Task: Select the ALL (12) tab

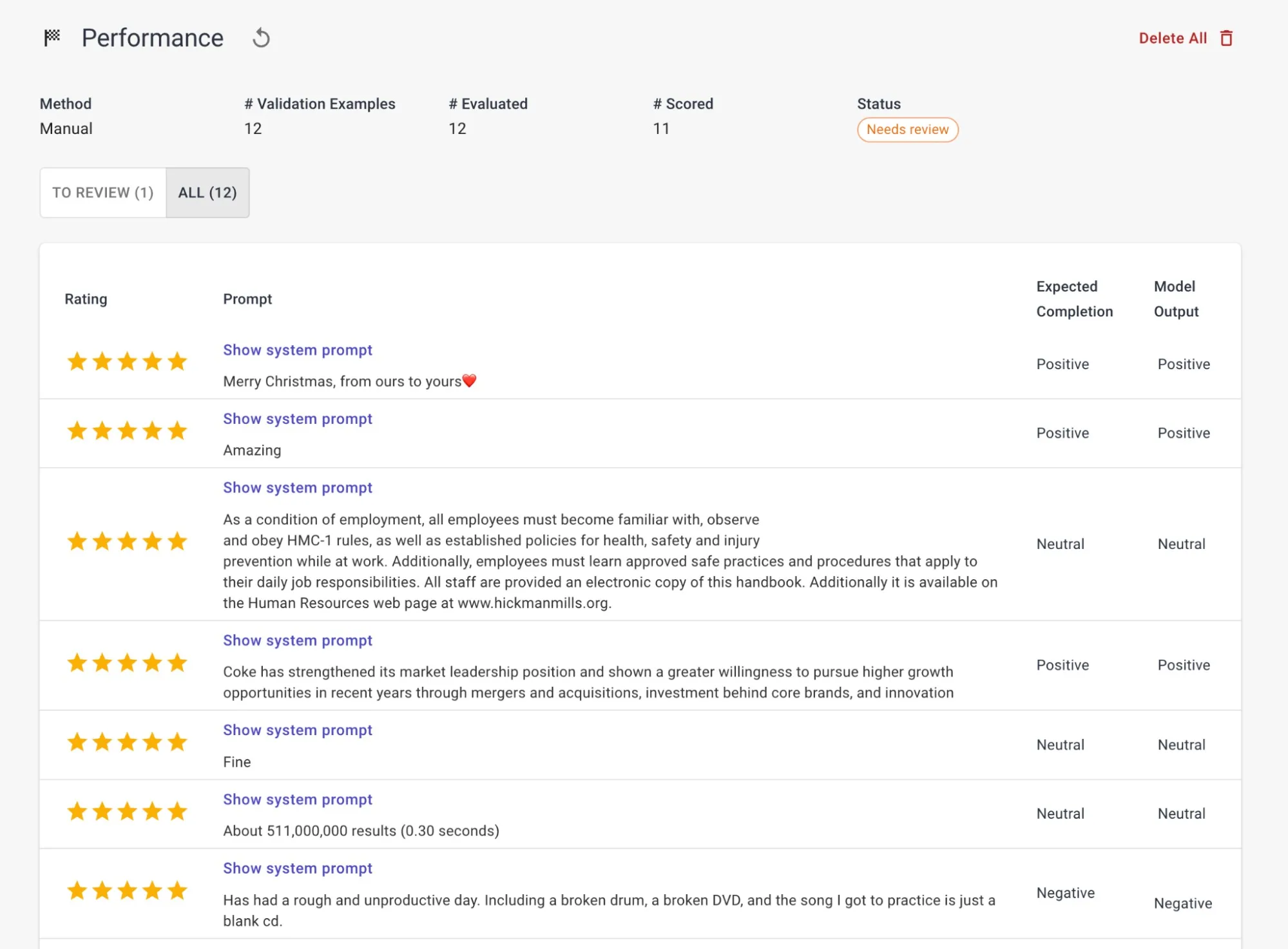Action: pos(207,193)
